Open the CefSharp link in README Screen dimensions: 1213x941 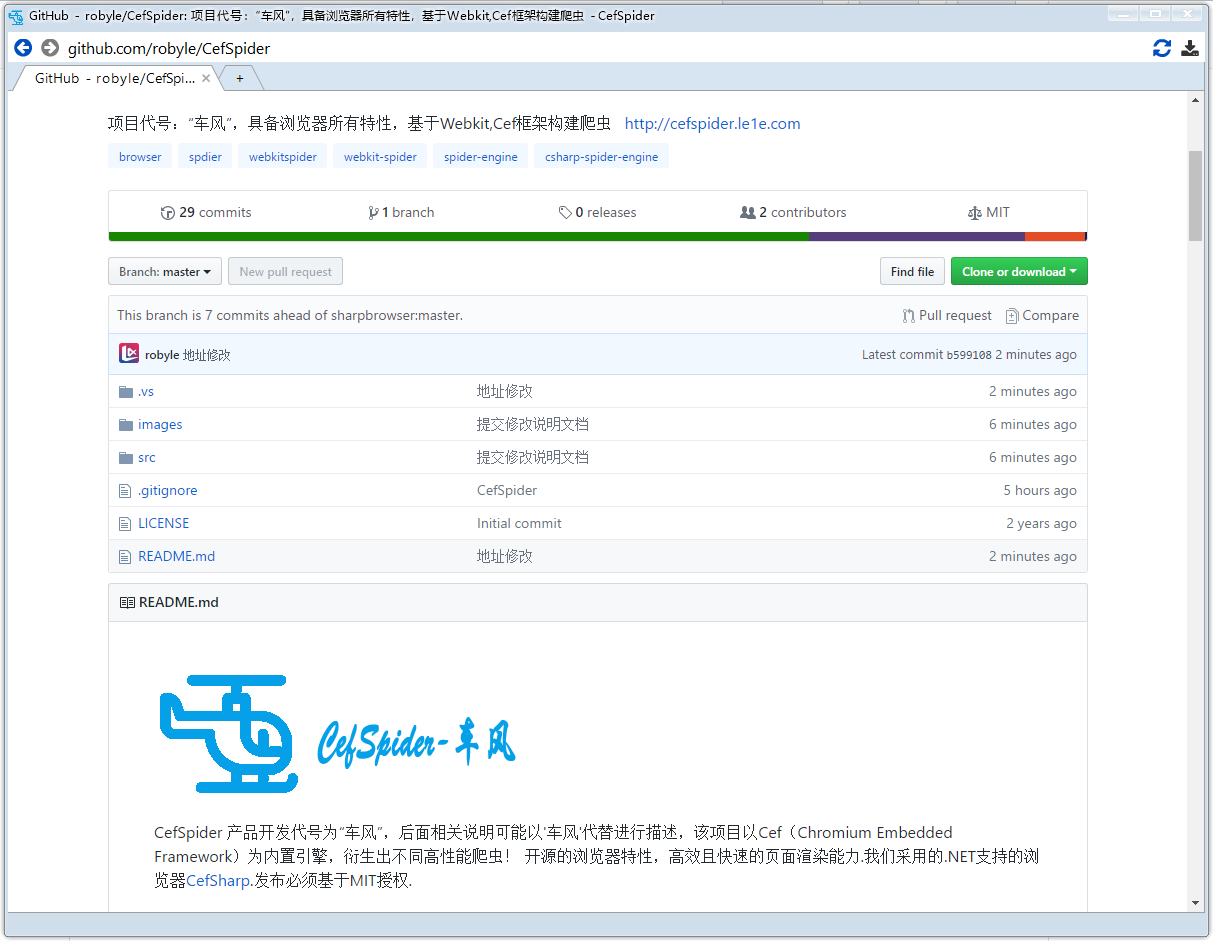click(x=218, y=881)
